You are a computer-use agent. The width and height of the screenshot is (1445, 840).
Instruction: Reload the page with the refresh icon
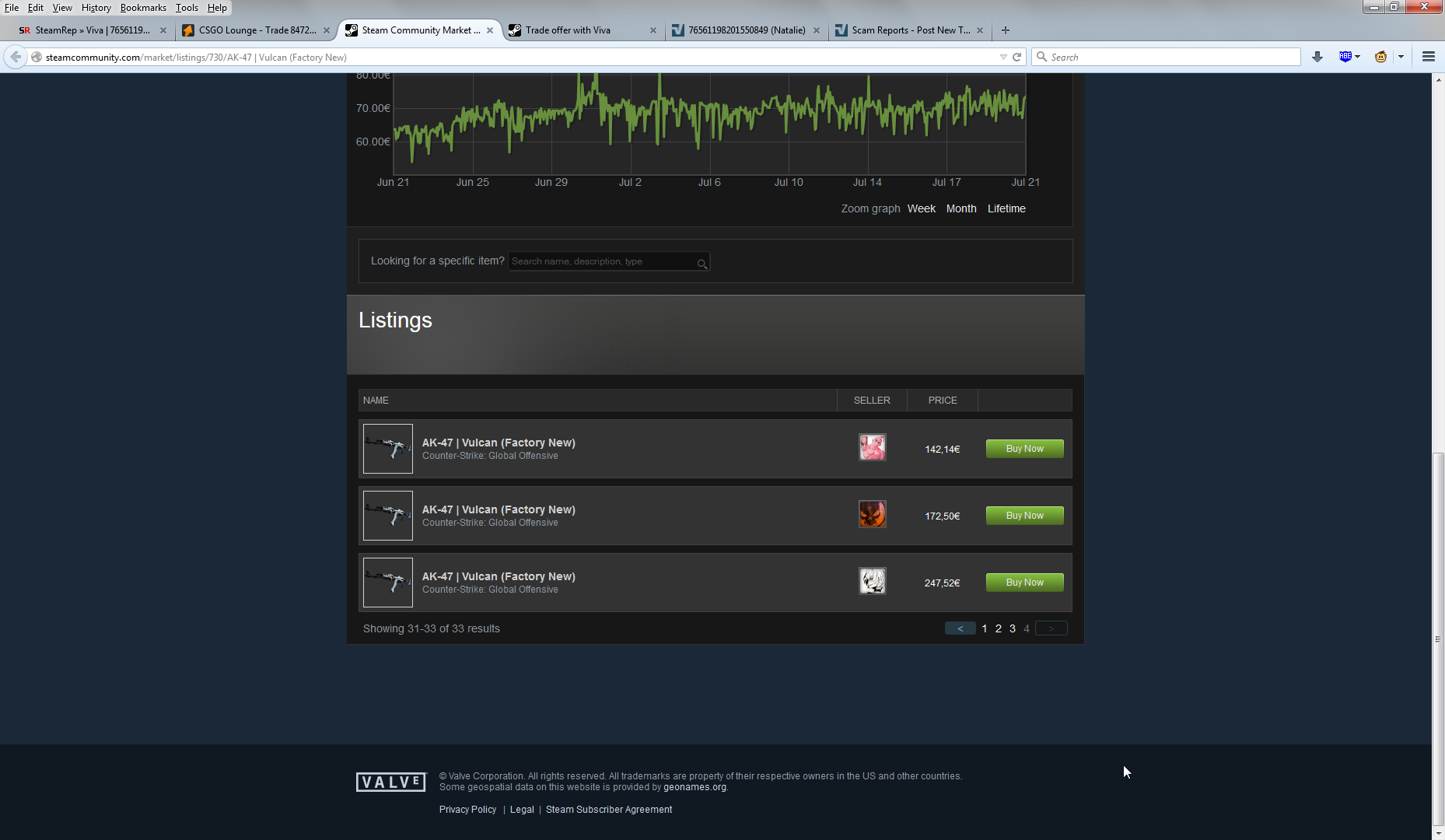click(1016, 57)
